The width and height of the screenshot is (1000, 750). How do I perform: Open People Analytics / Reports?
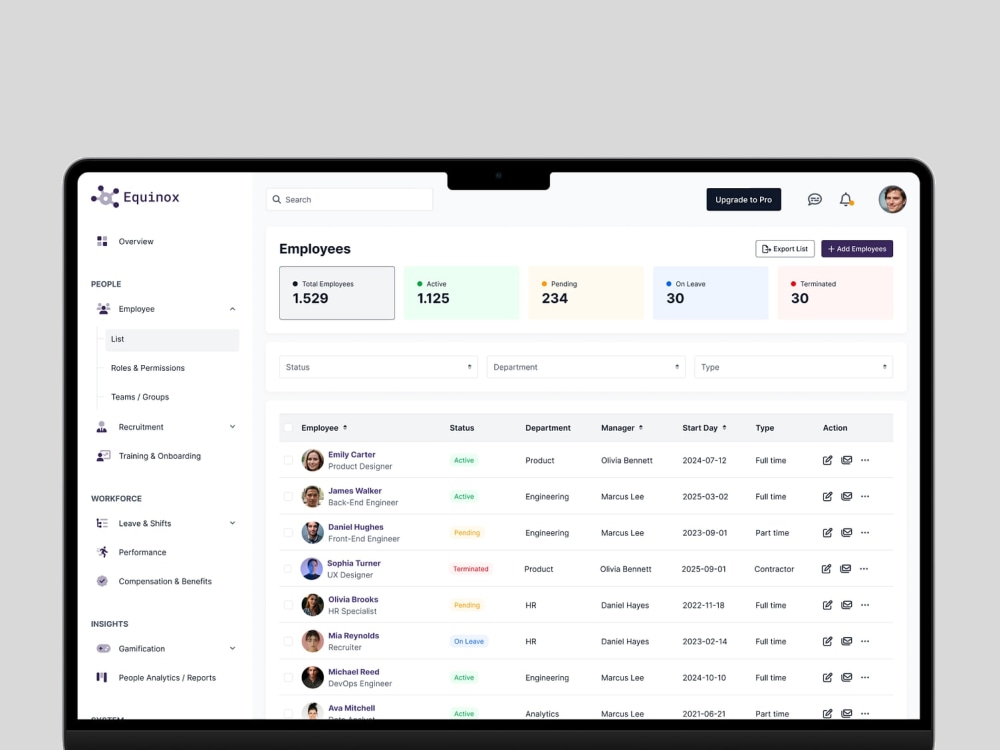point(167,677)
